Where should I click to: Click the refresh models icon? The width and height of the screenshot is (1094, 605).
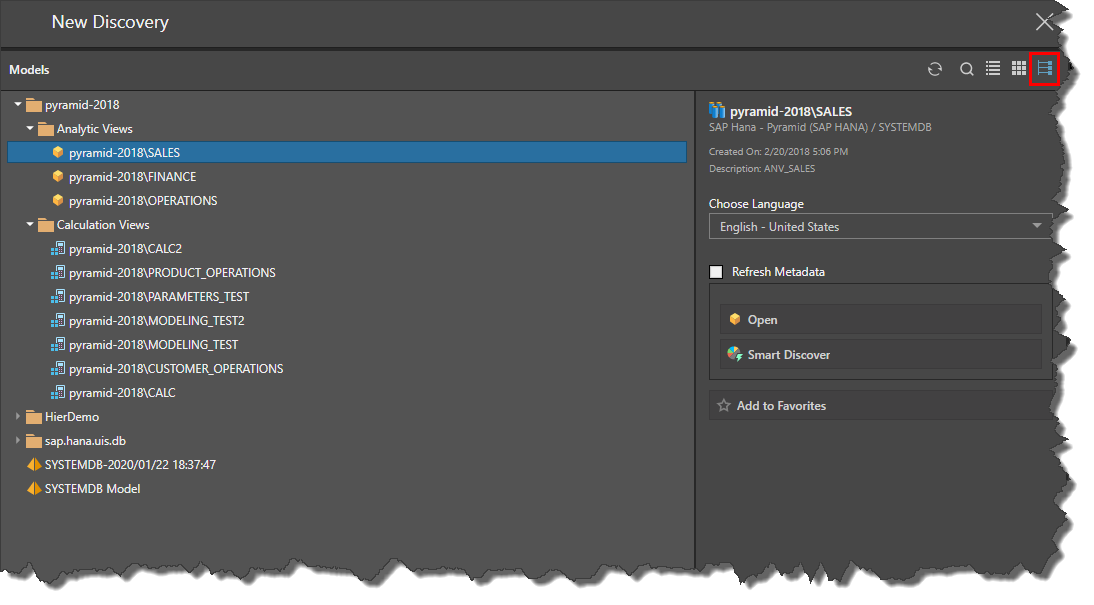tap(935, 69)
